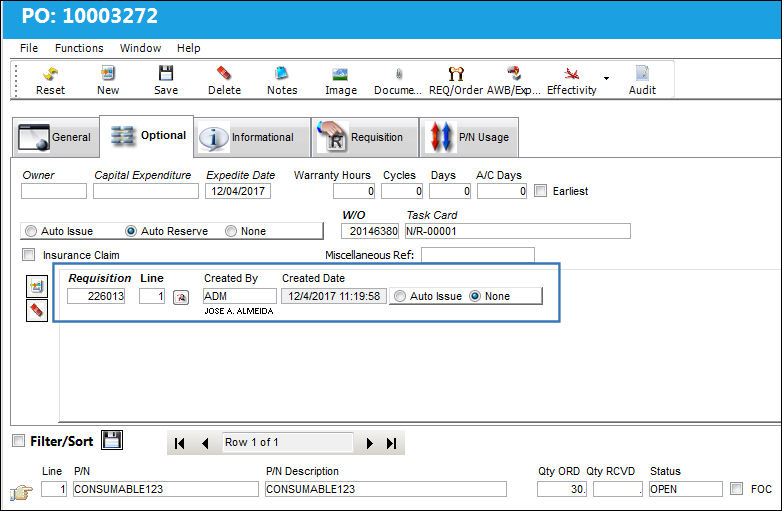
Task: Go to previous row arrow
Action: (205, 443)
